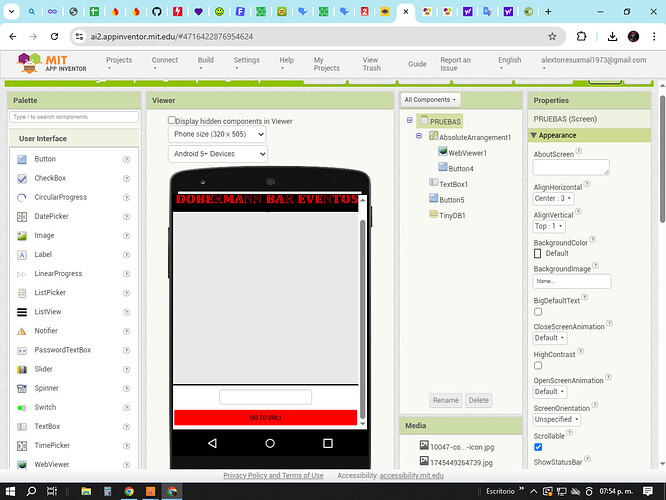This screenshot has width=666, height=500.
Task: Click the AboutScreen text area
Action: click(x=571, y=167)
